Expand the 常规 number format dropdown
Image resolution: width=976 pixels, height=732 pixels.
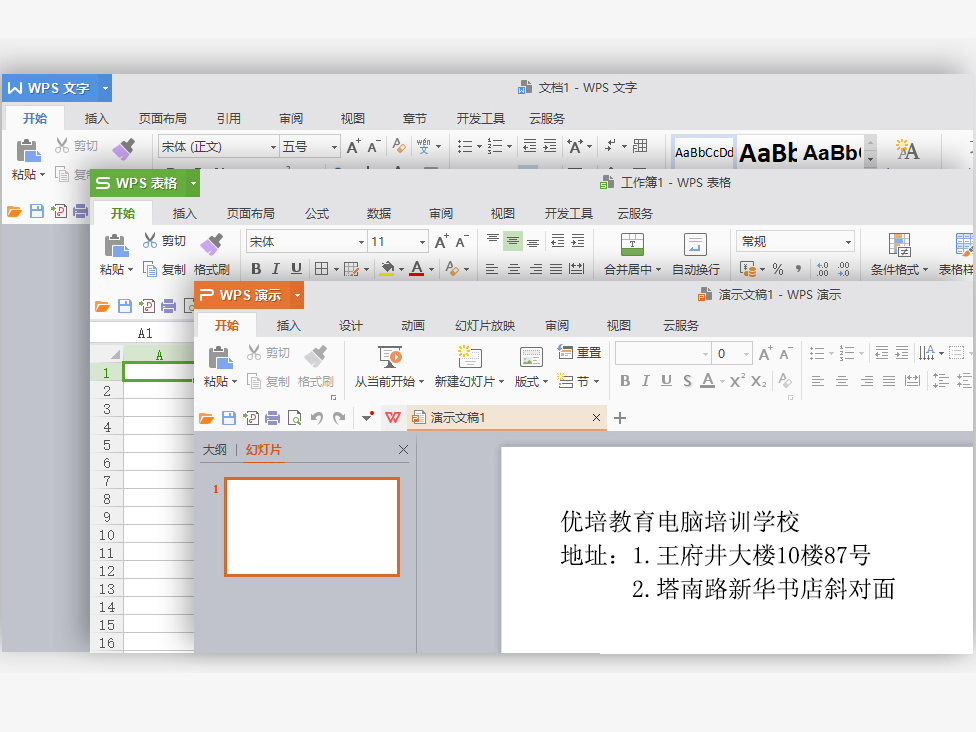click(848, 242)
